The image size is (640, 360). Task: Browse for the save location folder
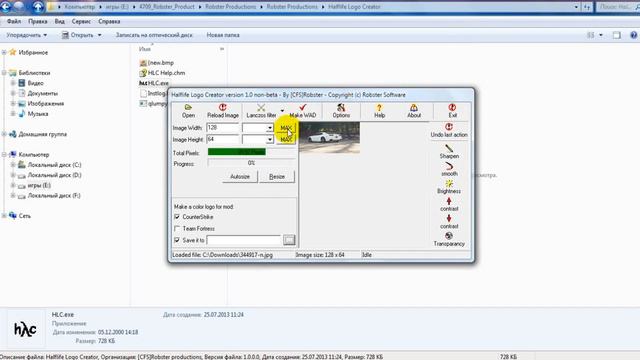click(x=289, y=240)
